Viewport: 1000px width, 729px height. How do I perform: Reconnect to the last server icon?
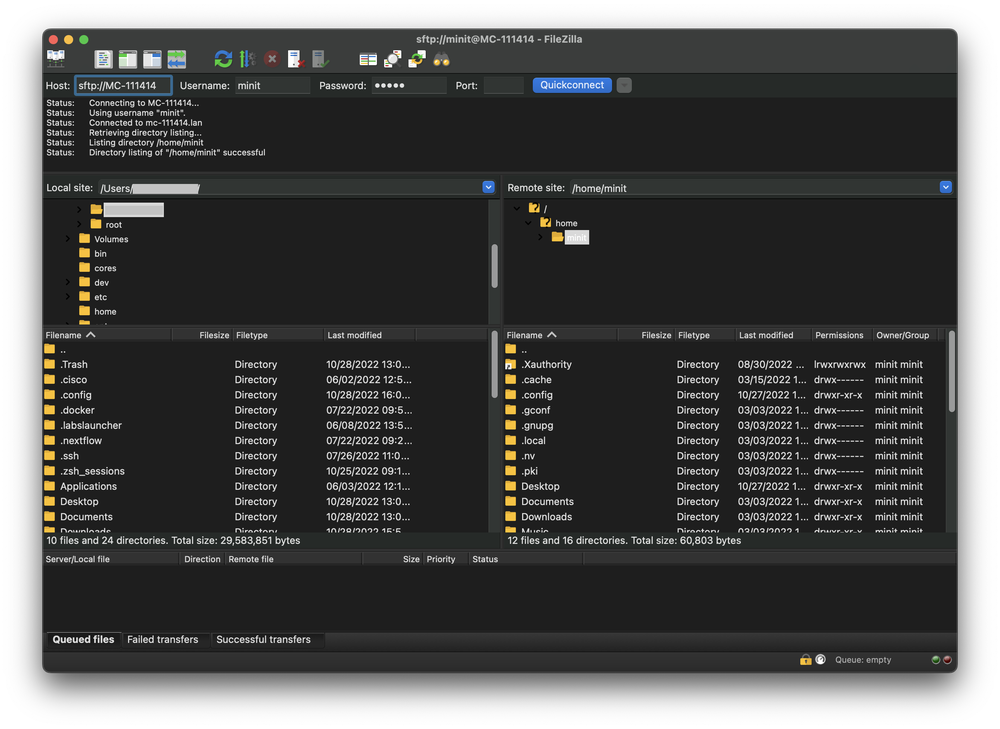coord(320,59)
